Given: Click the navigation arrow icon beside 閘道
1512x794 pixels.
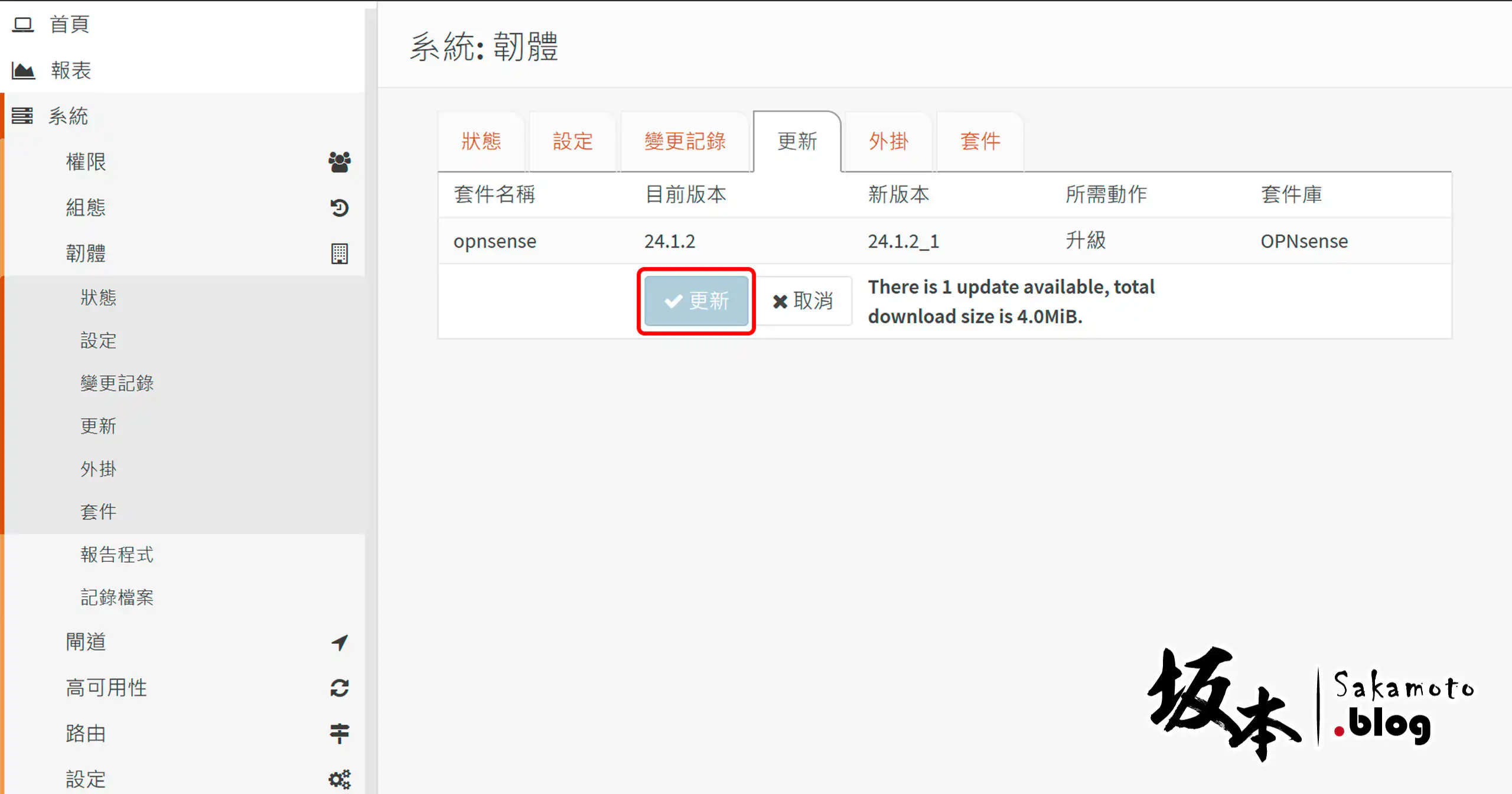Looking at the screenshot, I should pos(339,642).
